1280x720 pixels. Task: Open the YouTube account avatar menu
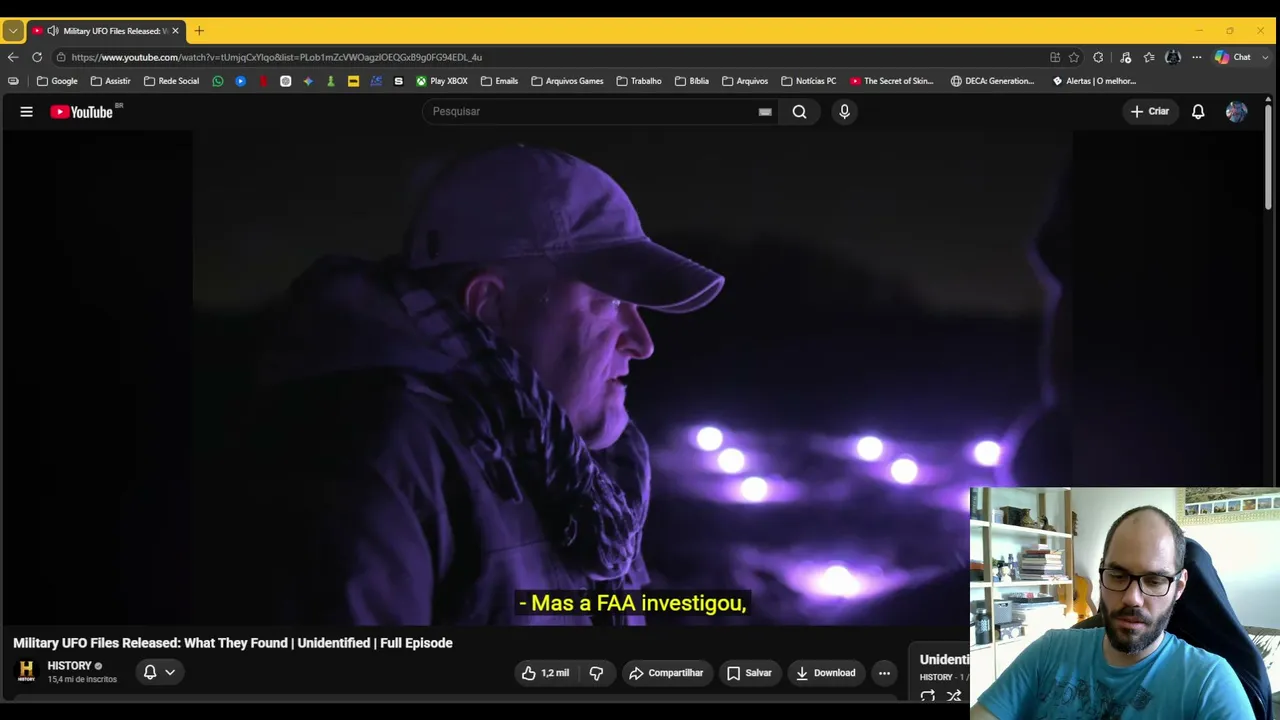[x=1236, y=112]
